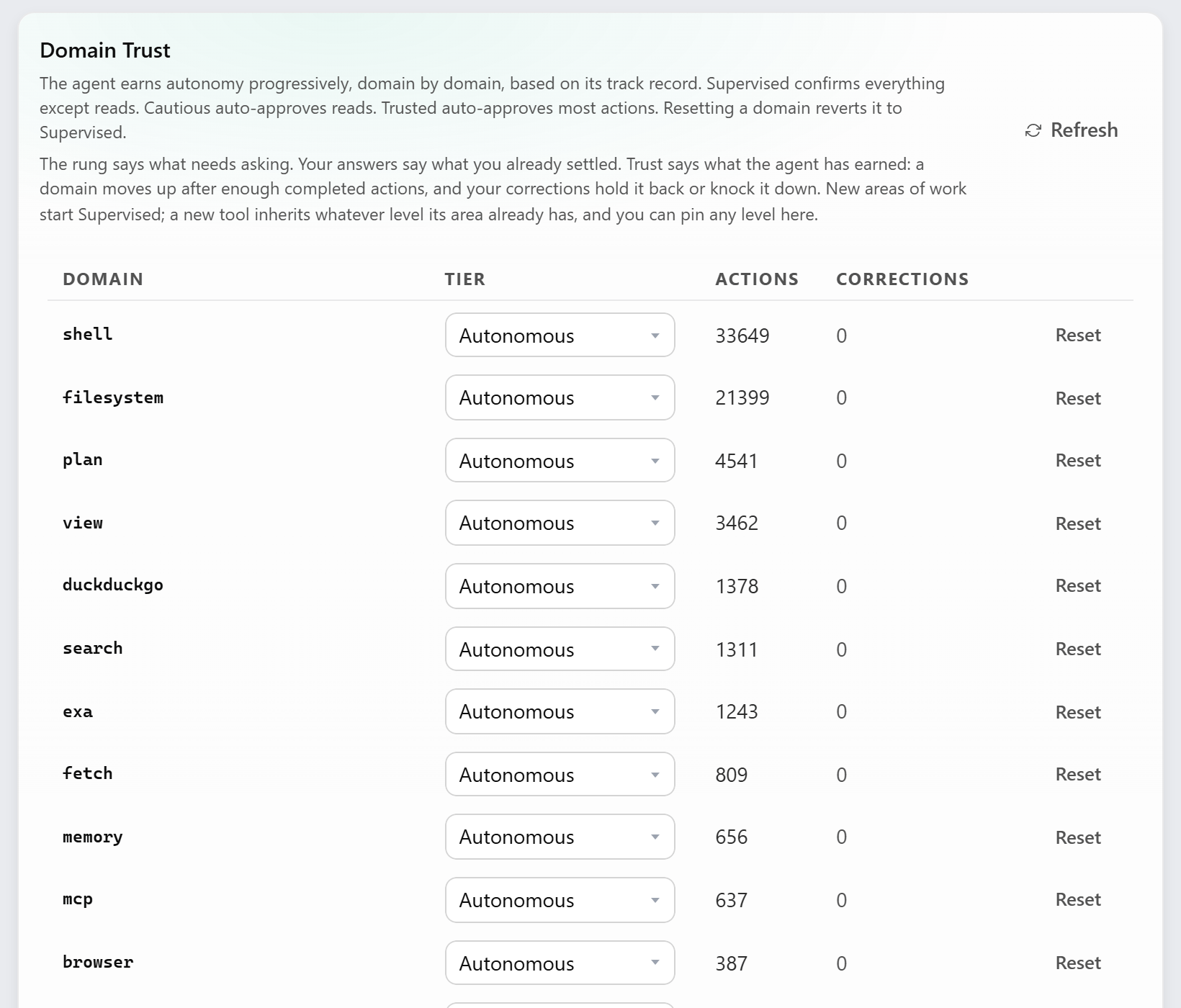1181x1008 pixels.
Task: Open the mcp tier dropdown
Action: [560, 900]
